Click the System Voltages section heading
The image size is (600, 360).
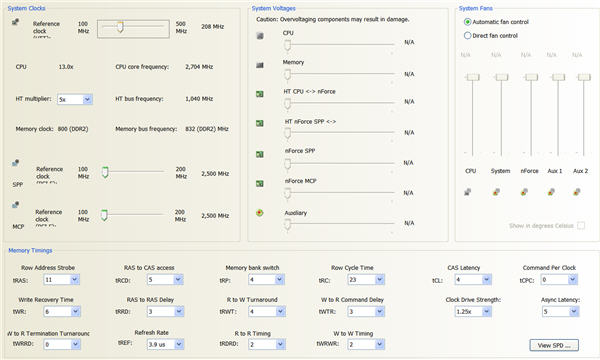click(274, 8)
